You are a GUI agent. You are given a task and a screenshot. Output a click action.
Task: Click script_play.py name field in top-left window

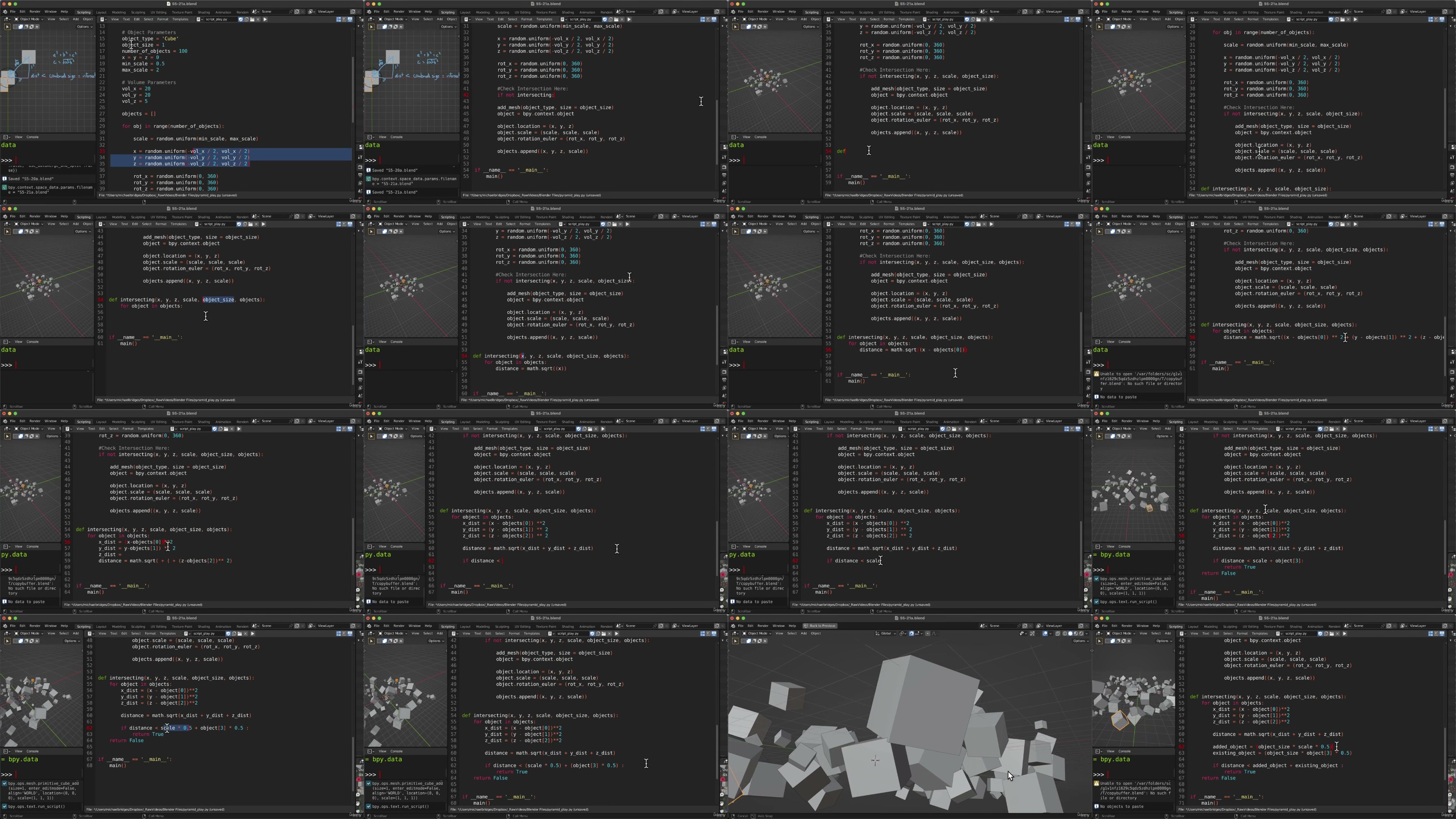(x=217, y=19)
